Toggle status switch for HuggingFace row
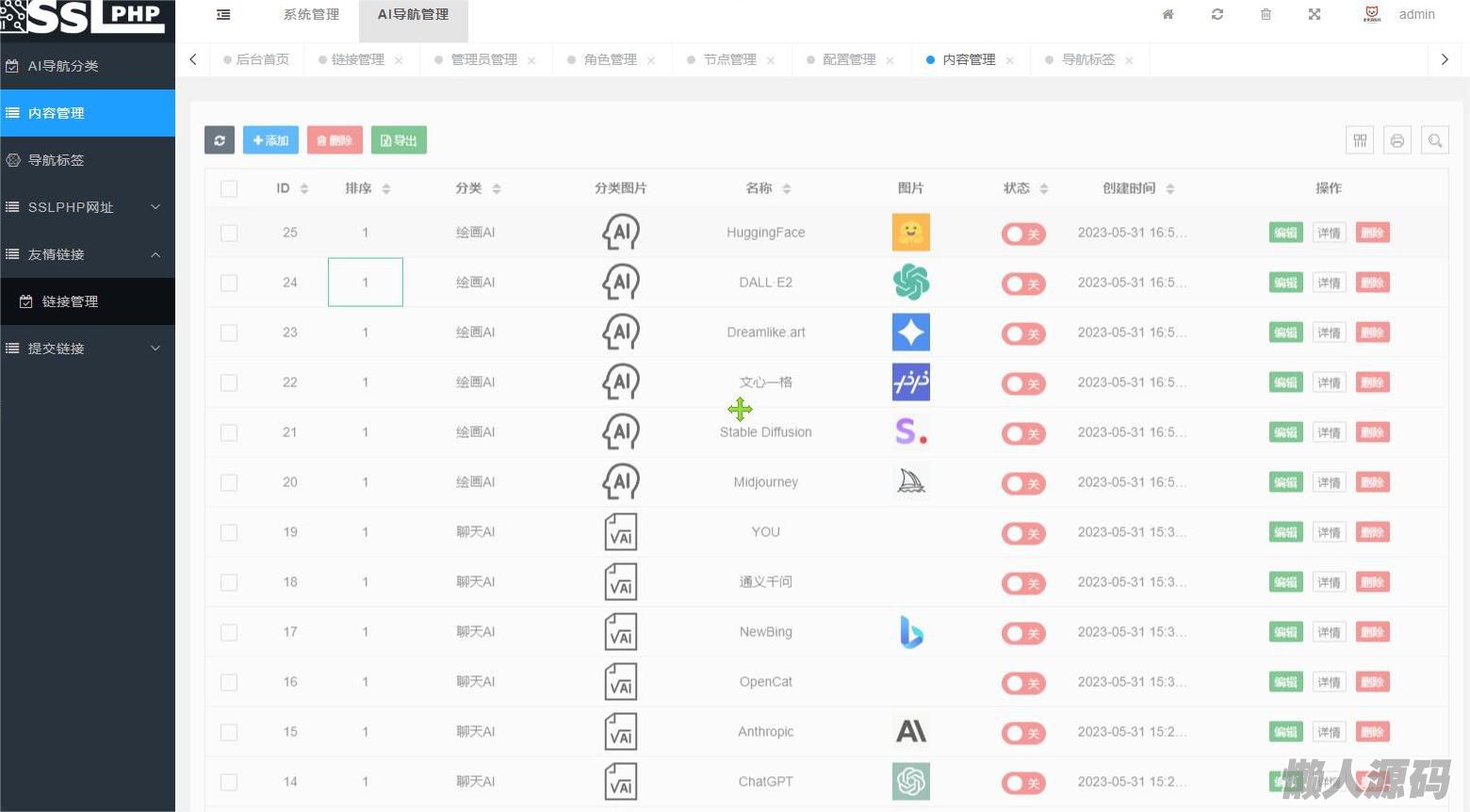The width and height of the screenshot is (1470, 812). [x=1022, y=234]
